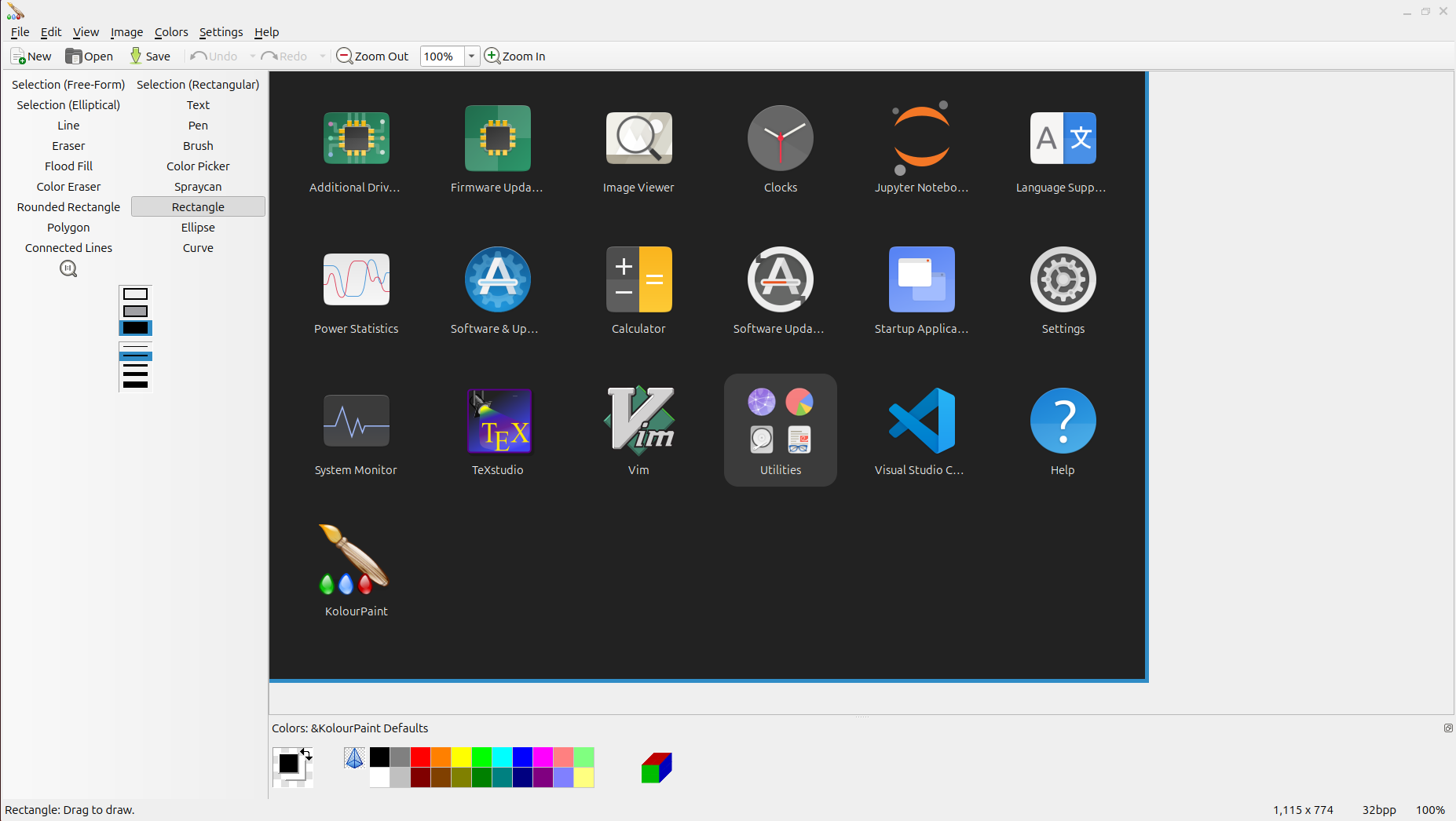
Task: Click the KolourPaint brush icon in canvas
Action: (355, 559)
